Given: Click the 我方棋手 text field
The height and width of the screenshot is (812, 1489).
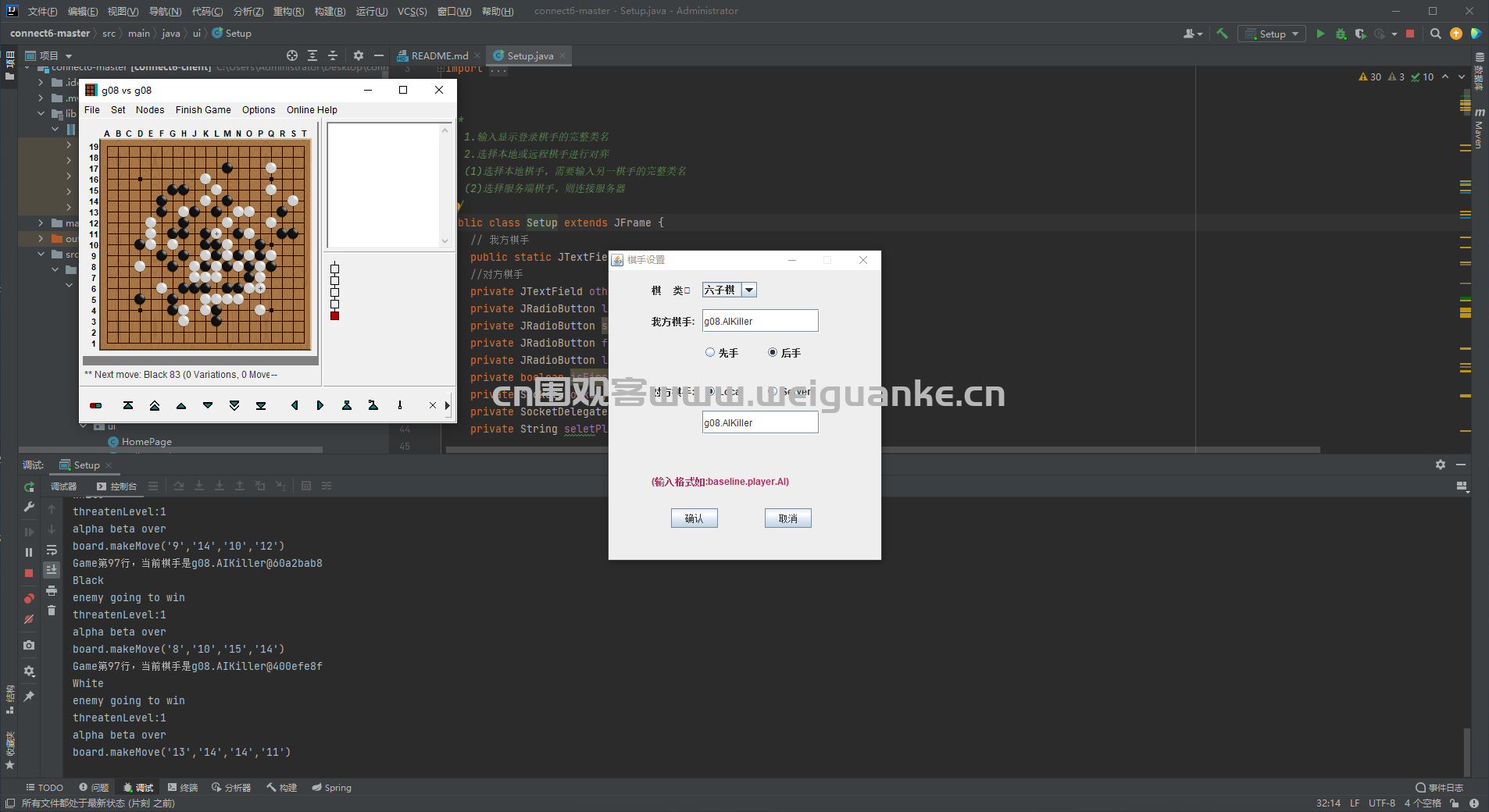Looking at the screenshot, I should point(759,321).
